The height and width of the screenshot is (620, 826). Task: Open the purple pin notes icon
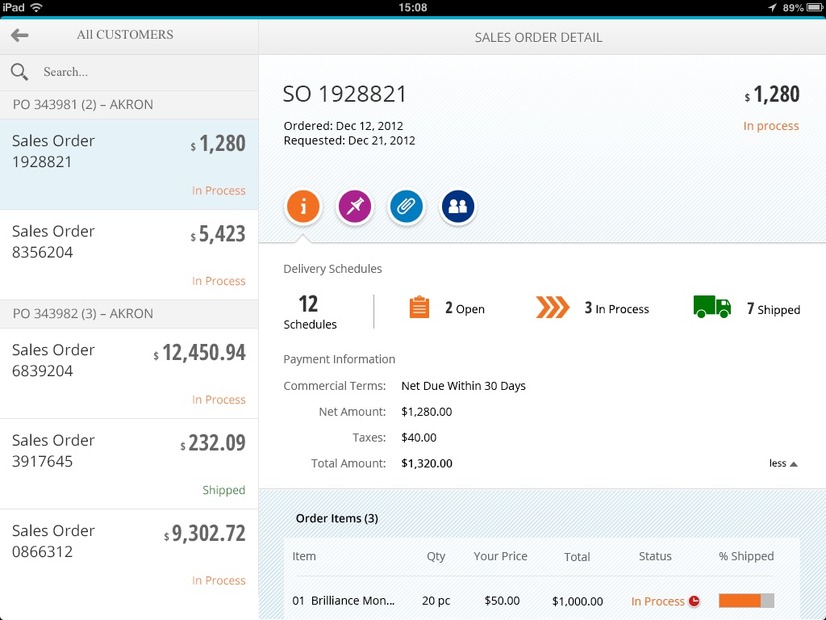tap(355, 206)
